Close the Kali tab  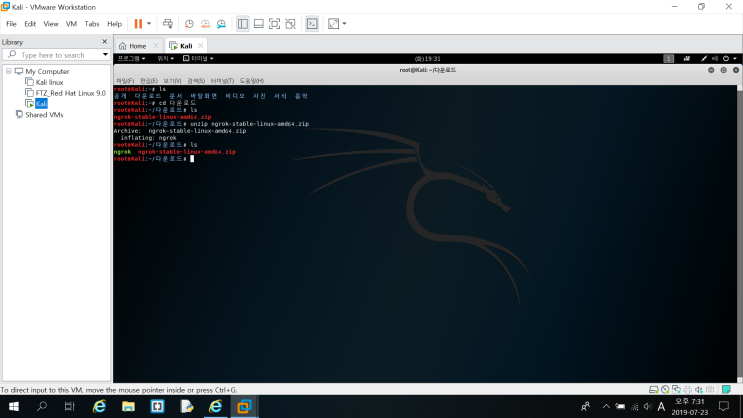point(200,45)
